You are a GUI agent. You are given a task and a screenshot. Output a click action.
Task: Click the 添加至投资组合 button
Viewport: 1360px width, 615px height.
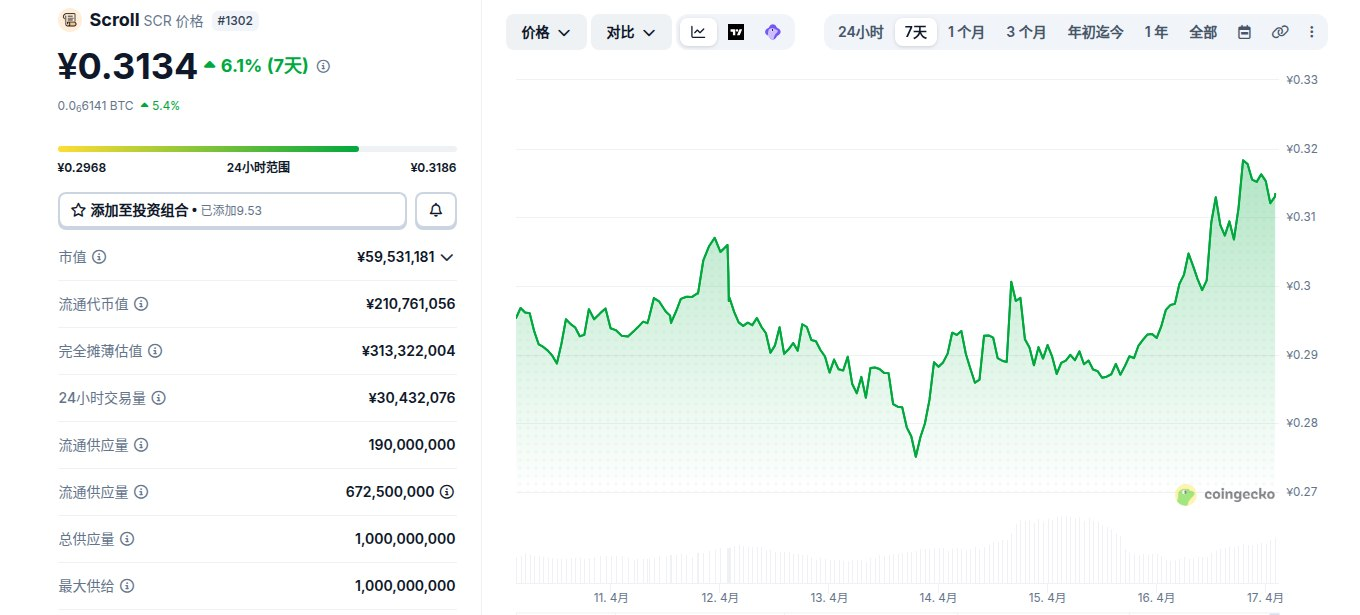pos(232,210)
